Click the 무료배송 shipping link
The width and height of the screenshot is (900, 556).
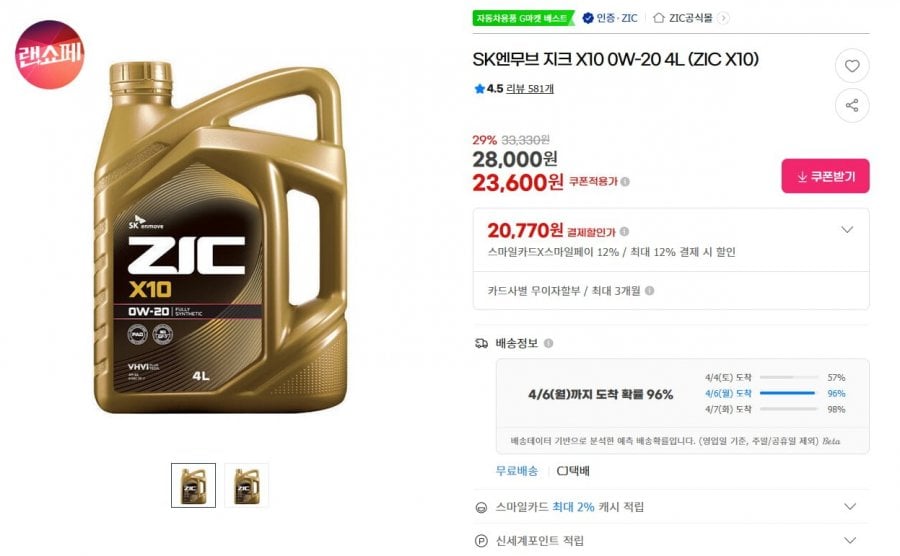click(517, 471)
